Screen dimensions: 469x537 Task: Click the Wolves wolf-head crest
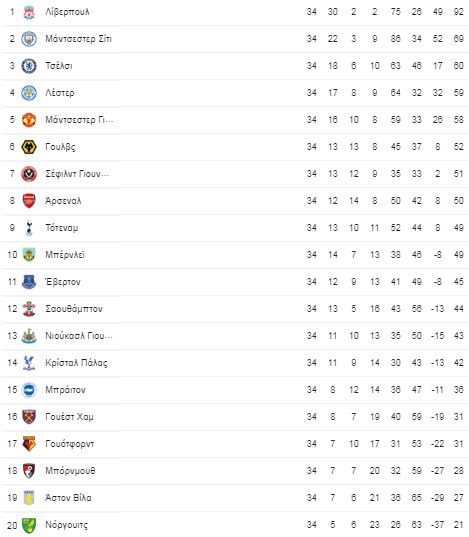click(29, 147)
